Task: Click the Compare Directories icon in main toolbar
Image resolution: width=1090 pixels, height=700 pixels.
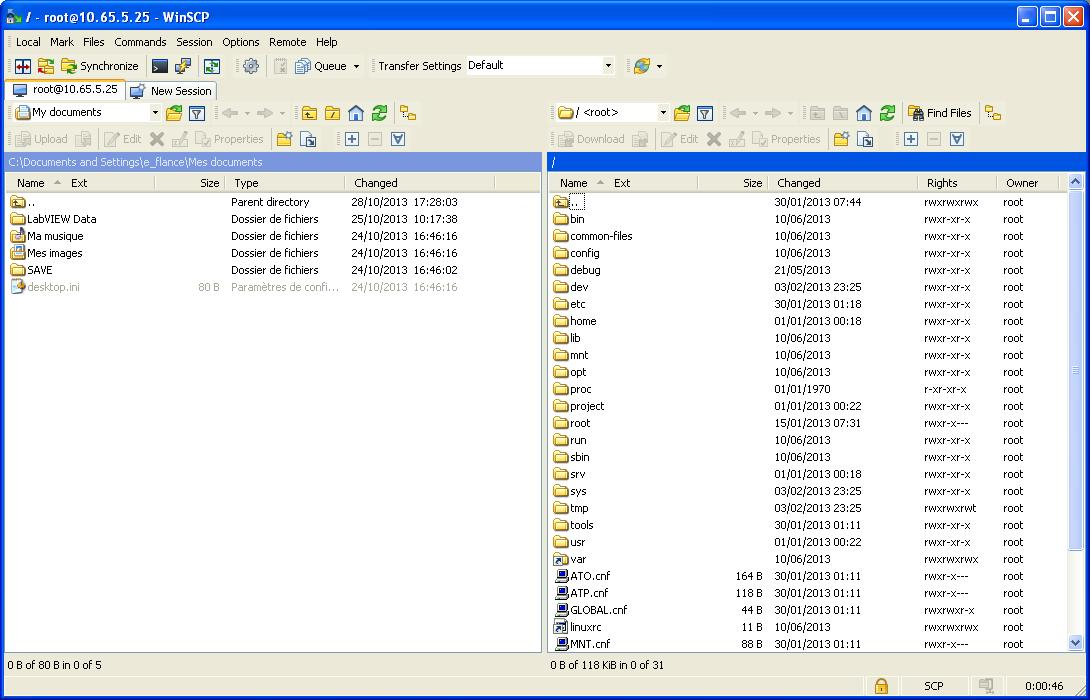Action: click(23, 66)
